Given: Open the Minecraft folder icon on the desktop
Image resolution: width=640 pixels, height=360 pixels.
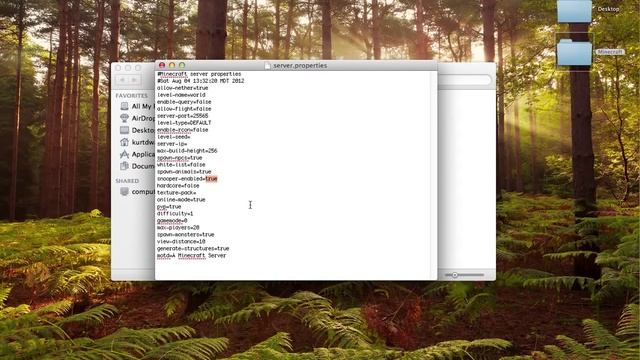Looking at the screenshot, I should point(574,52).
